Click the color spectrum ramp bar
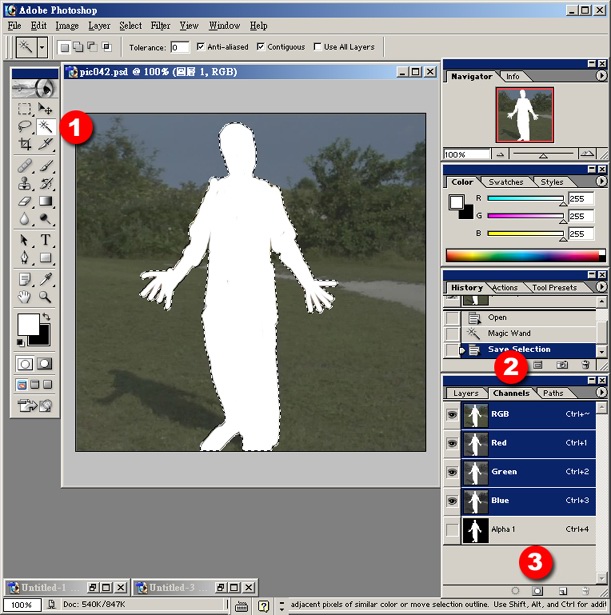 click(525, 256)
